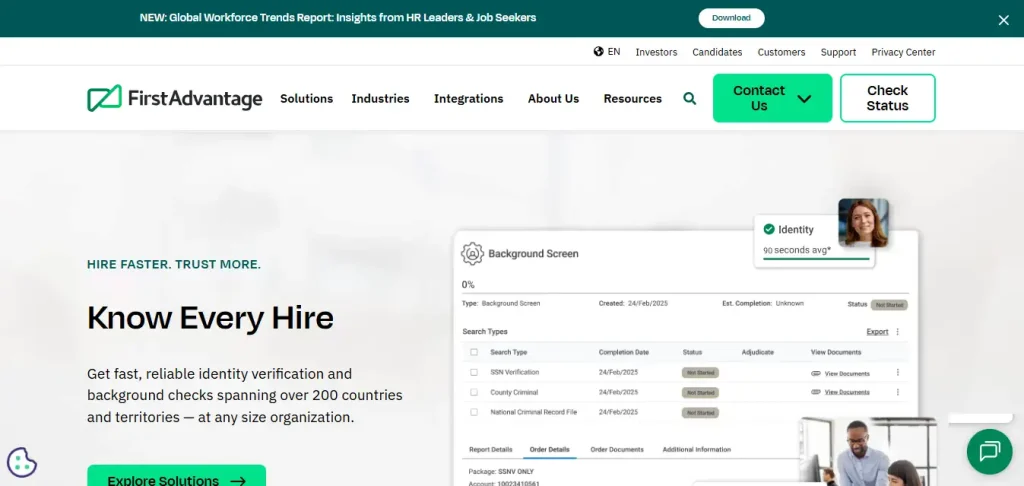Click the 'Package: SSNV ONLY' text
This screenshot has width=1024, height=486.
499,471
